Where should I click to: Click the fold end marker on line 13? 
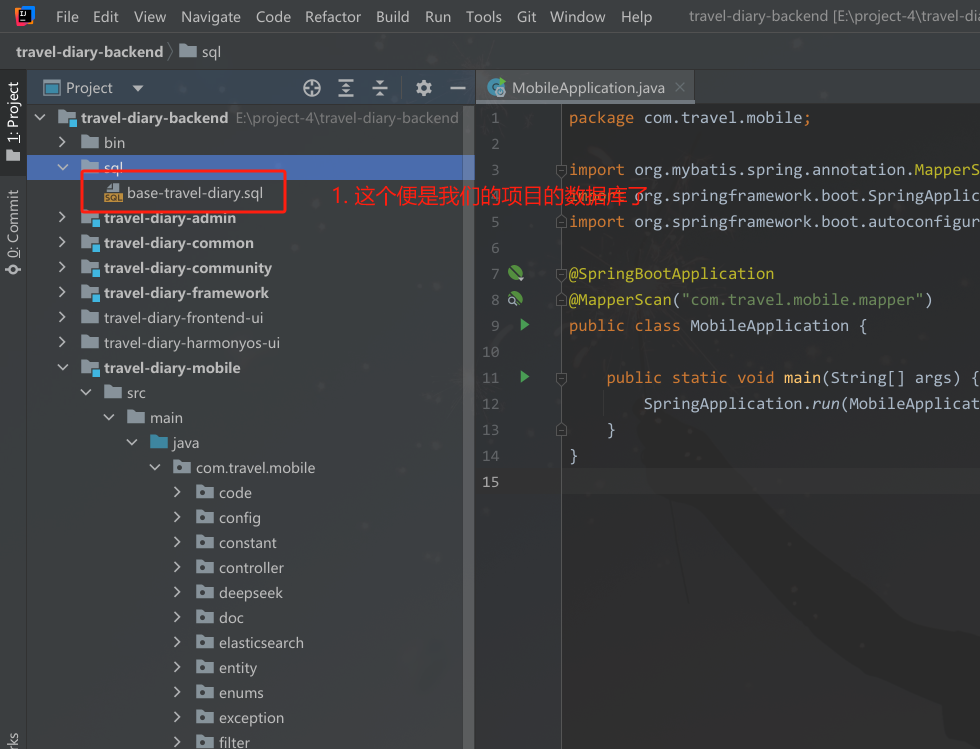561,430
